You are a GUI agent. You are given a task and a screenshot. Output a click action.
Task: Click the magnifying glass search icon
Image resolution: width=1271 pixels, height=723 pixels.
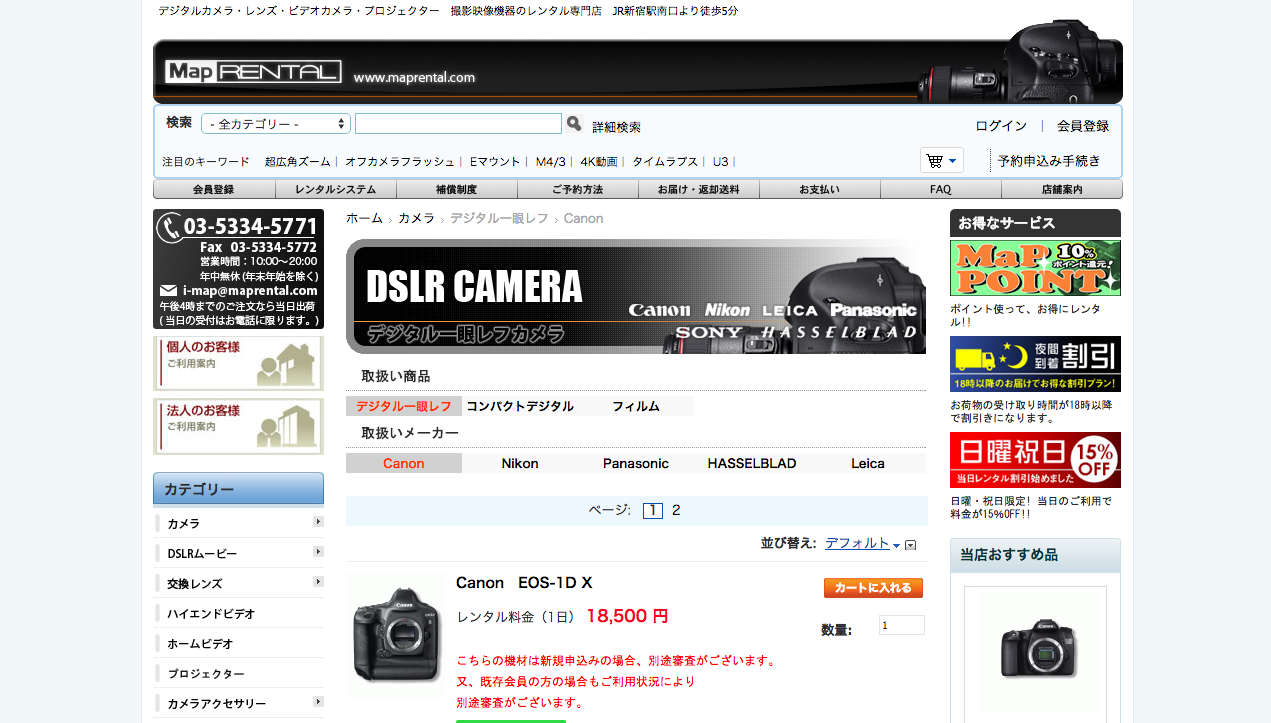574,124
